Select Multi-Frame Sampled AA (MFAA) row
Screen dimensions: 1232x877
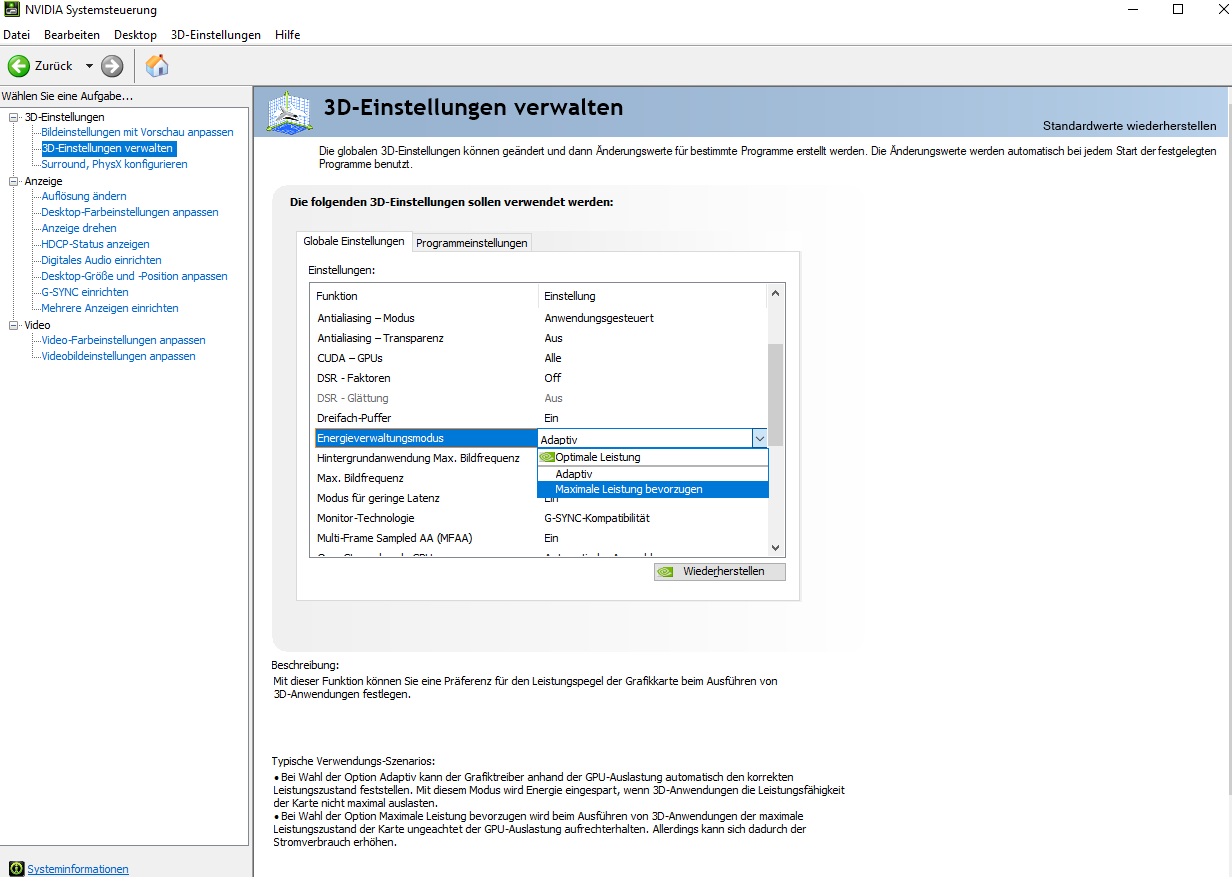(x=538, y=538)
